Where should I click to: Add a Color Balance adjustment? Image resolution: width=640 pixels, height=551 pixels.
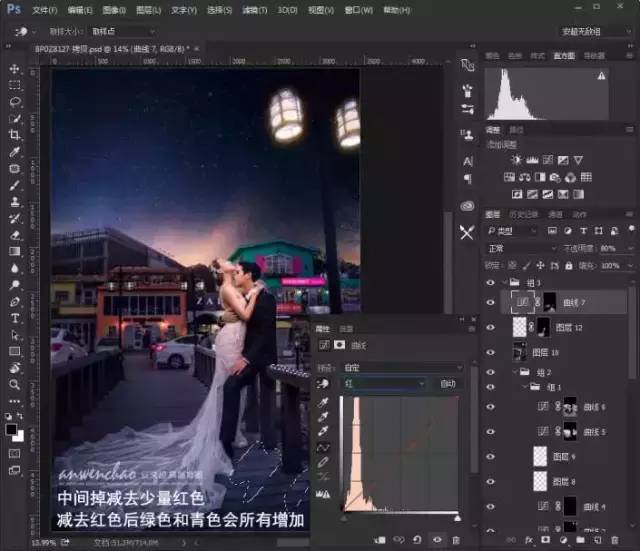click(x=525, y=177)
